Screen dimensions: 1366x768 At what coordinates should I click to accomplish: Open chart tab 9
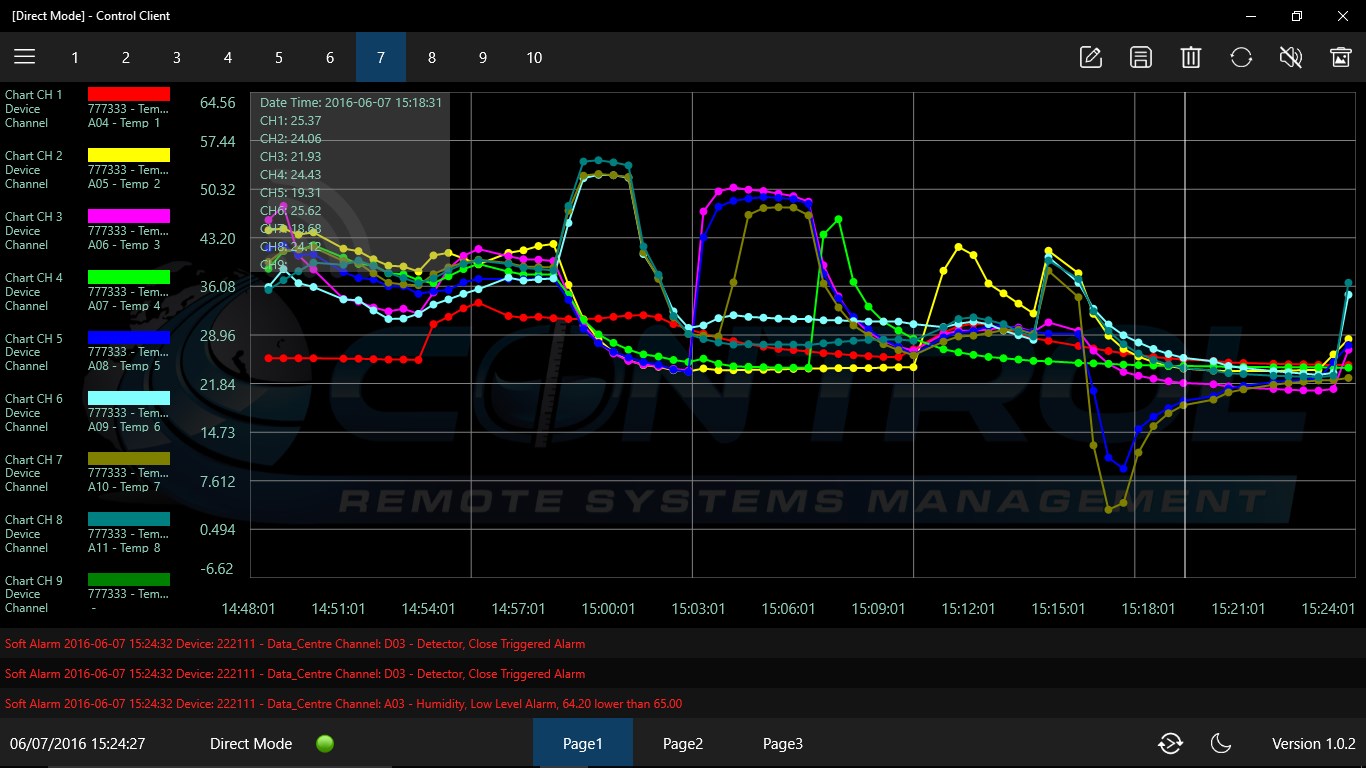483,57
